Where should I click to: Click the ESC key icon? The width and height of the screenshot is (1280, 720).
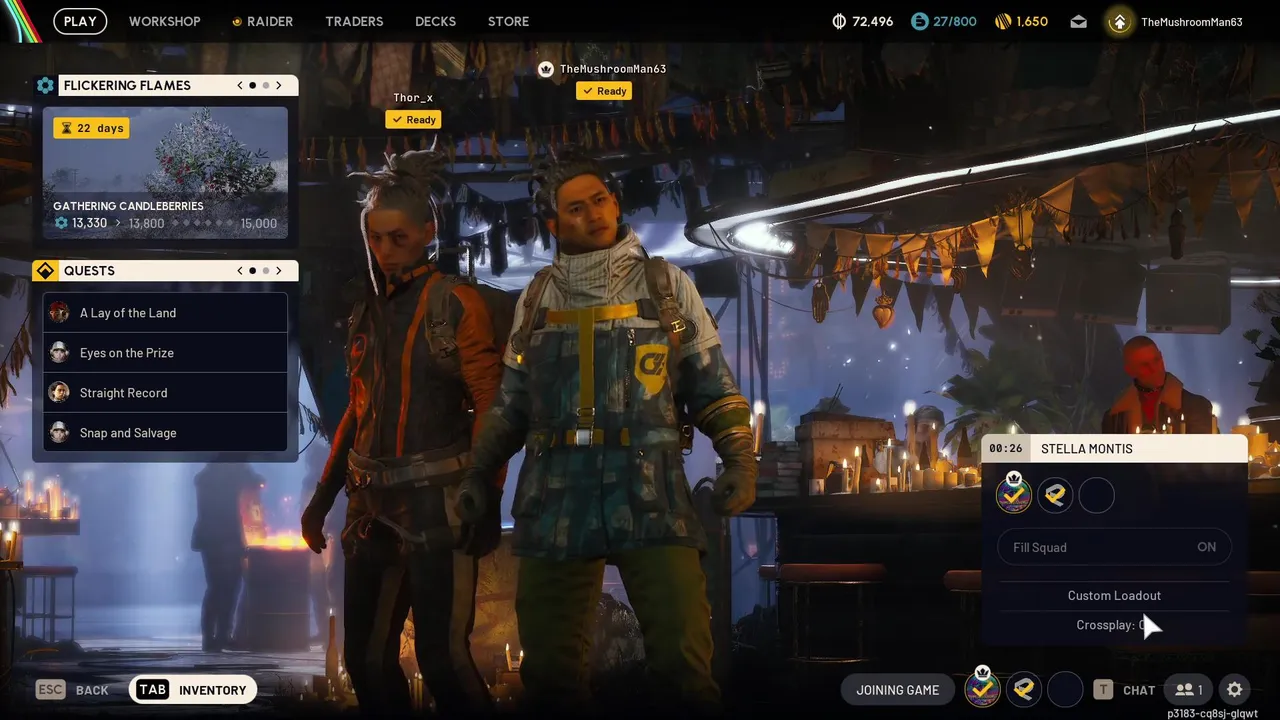tap(50, 689)
